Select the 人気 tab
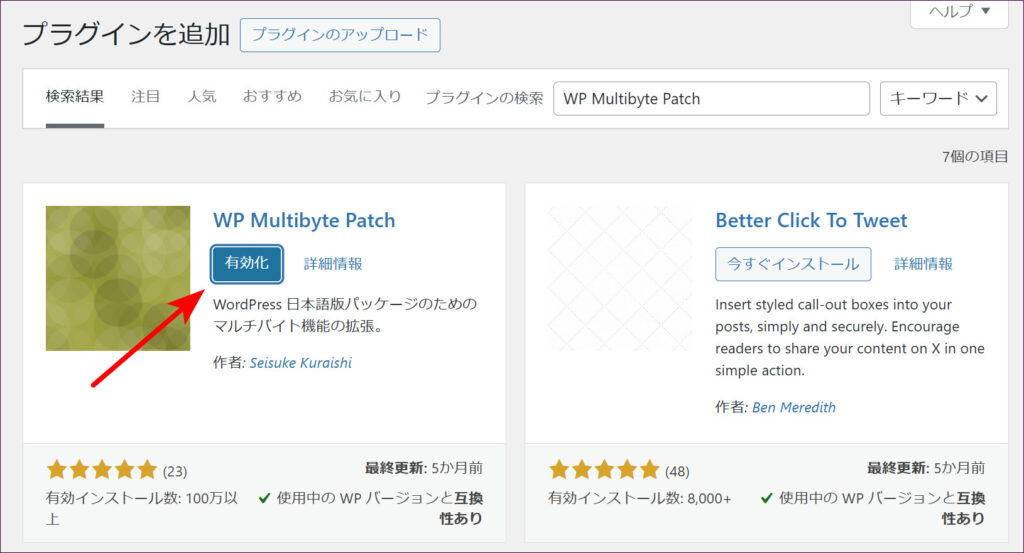The width and height of the screenshot is (1024, 553). pos(202,97)
